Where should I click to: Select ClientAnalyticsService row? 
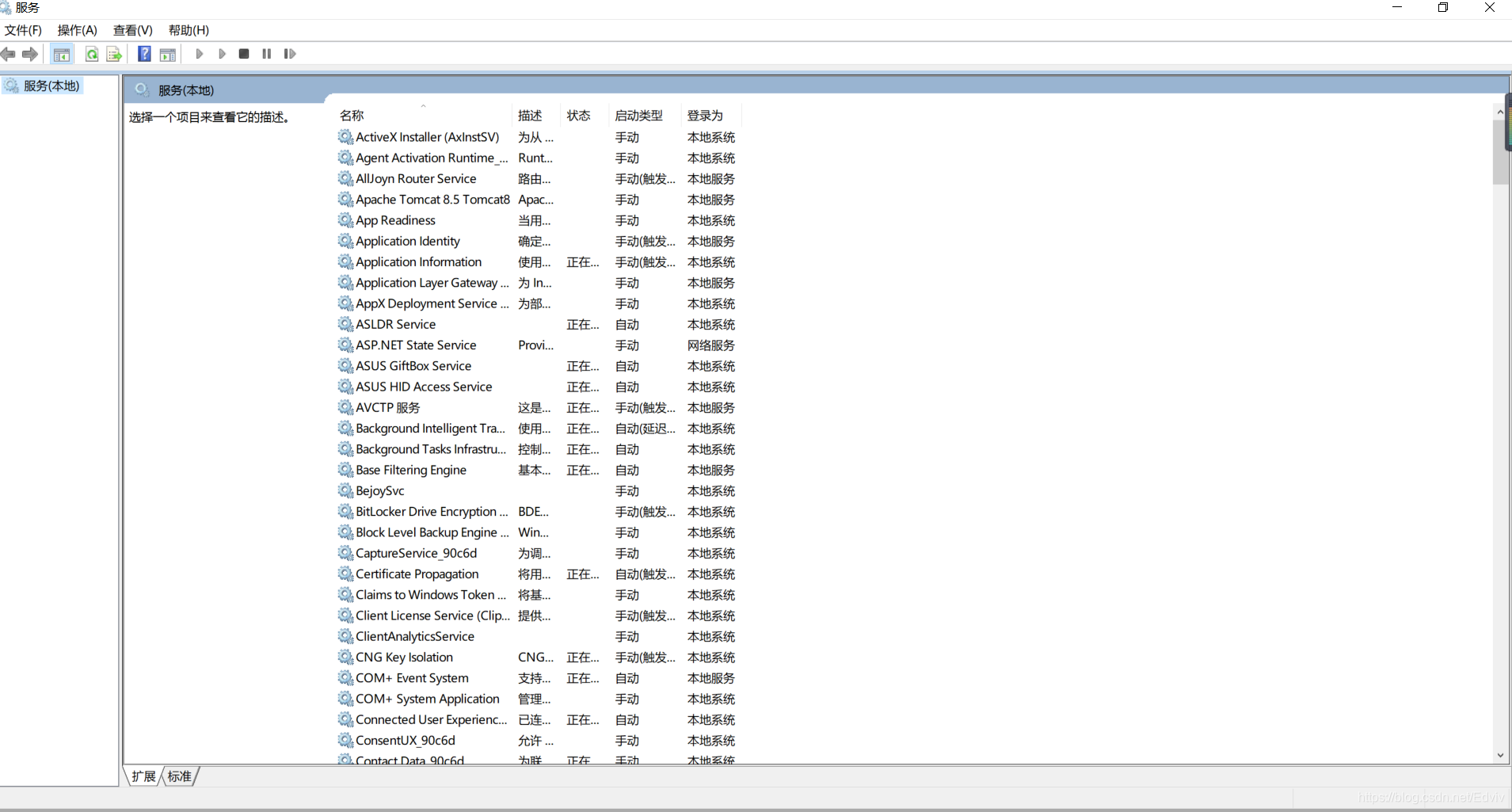pos(539,636)
